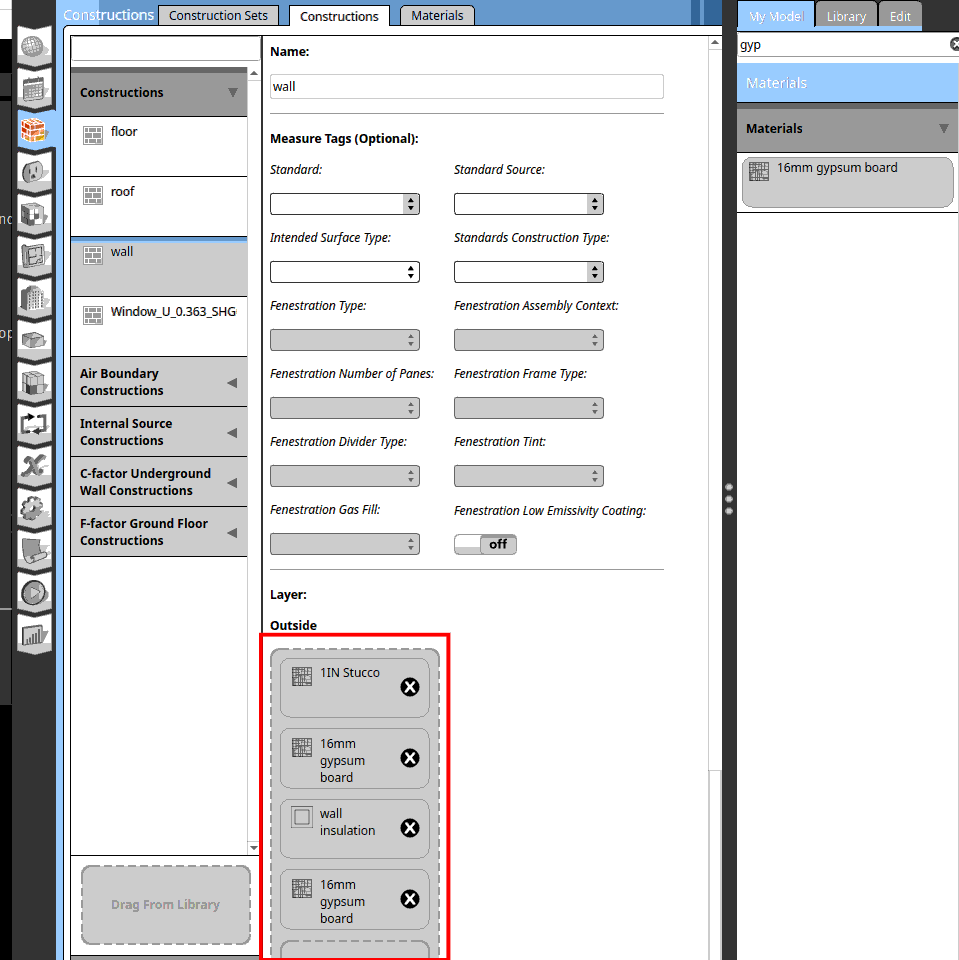Open the Standard dropdown
Screen dimensions: 959x960
tap(344, 204)
